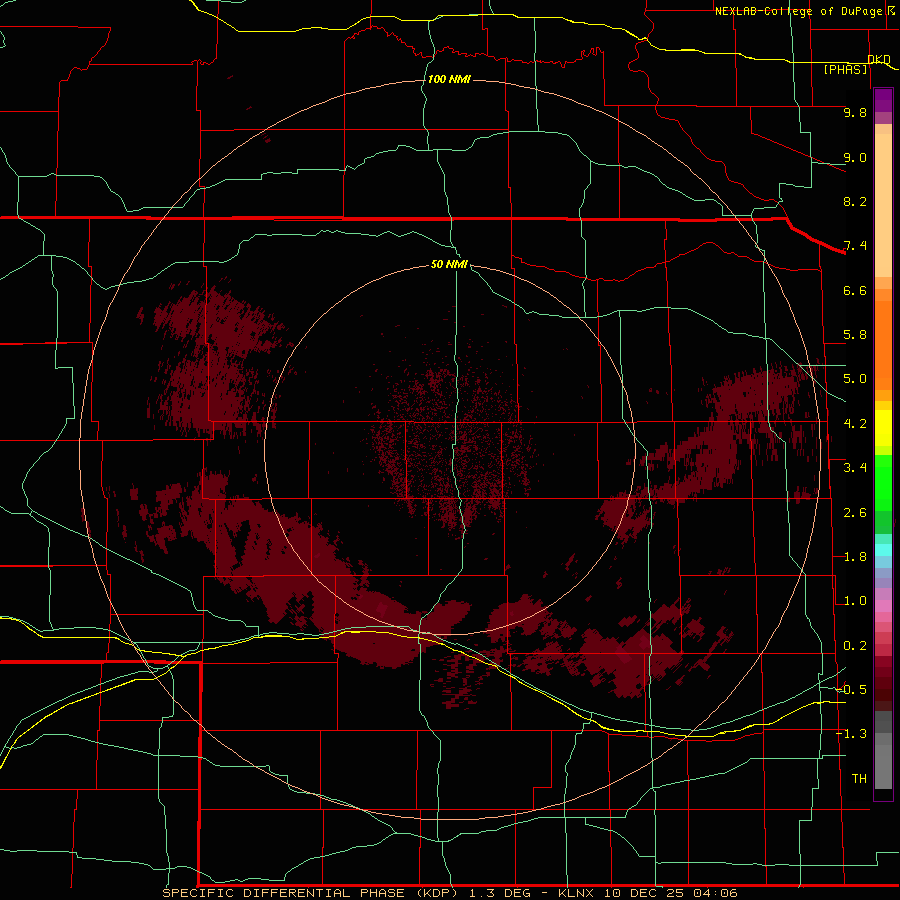900x900 pixels.
Task: Click the [PHAS] units label
Action: coord(845,69)
